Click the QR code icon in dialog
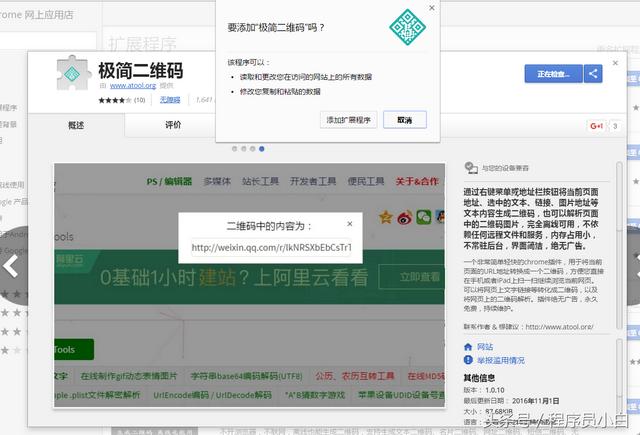The image size is (640, 435). click(407, 27)
